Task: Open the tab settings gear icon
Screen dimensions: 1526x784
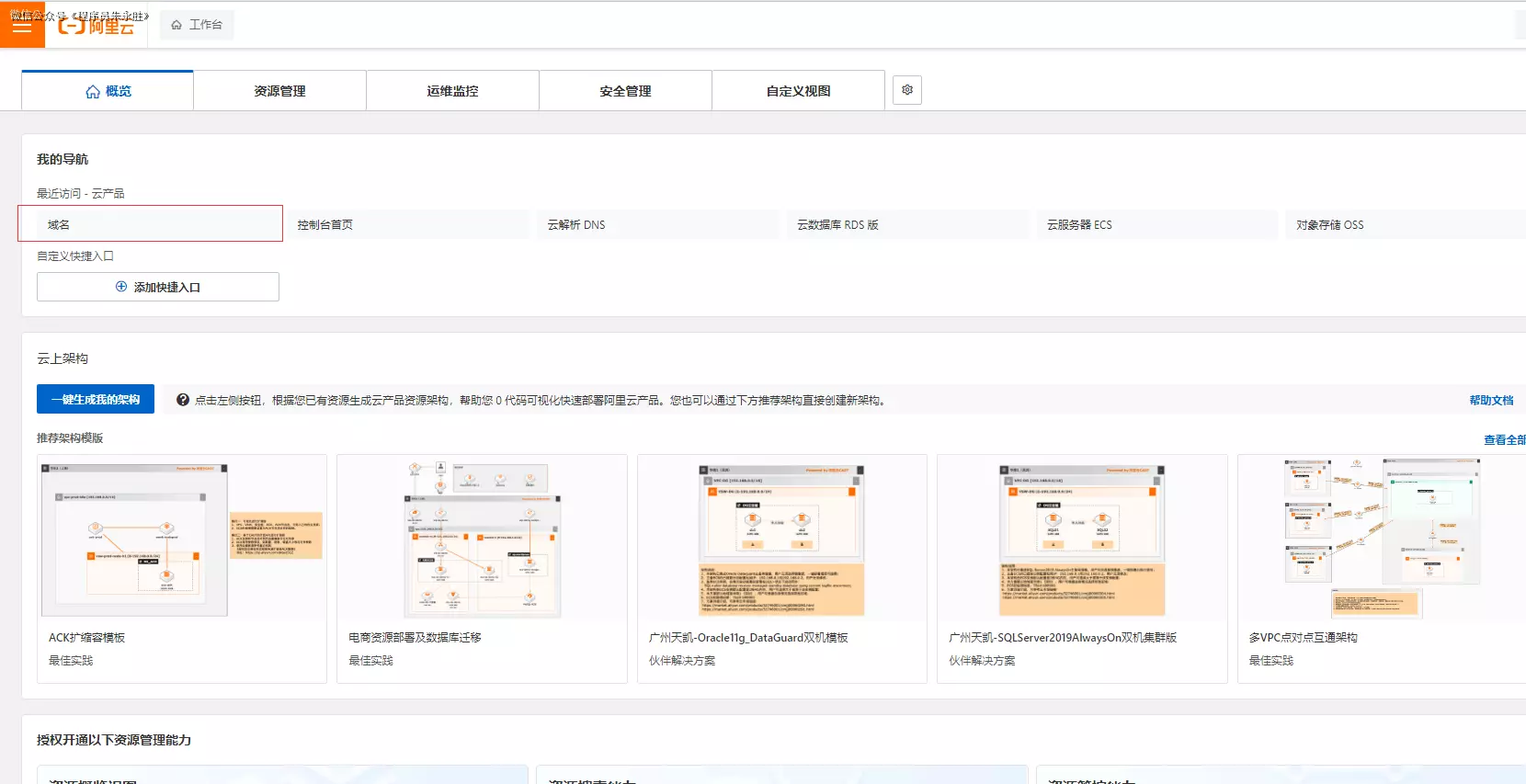Action: tap(907, 90)
